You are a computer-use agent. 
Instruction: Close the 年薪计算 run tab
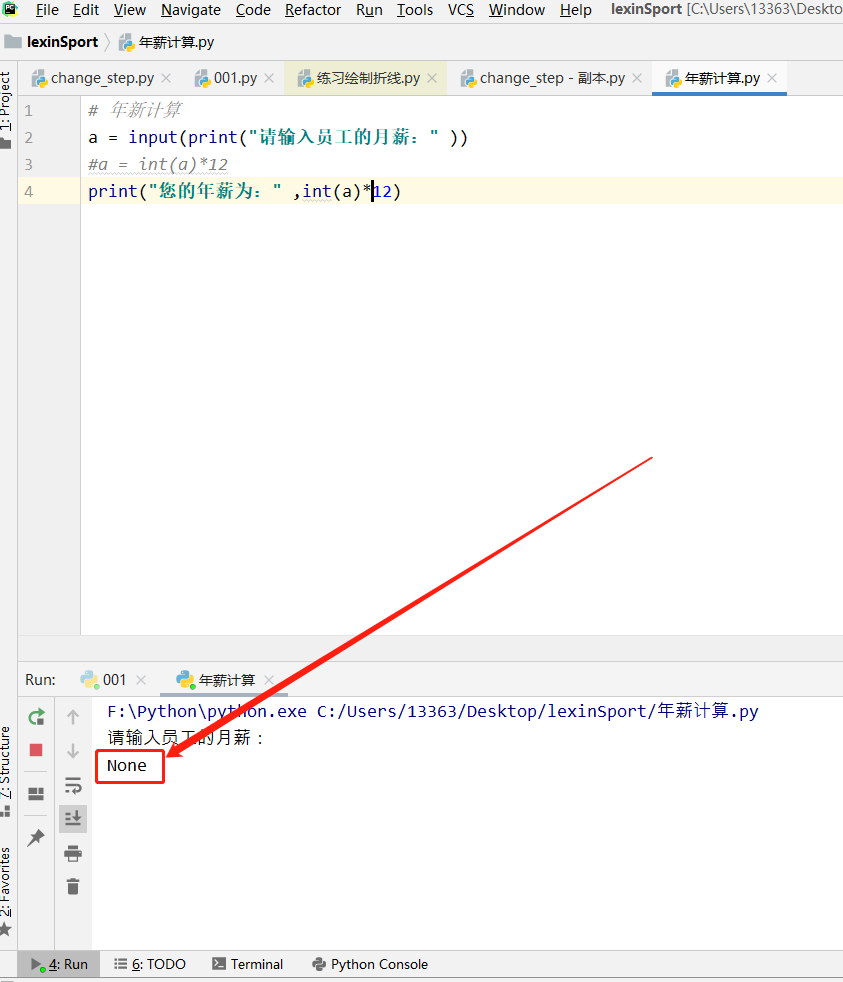269,680
